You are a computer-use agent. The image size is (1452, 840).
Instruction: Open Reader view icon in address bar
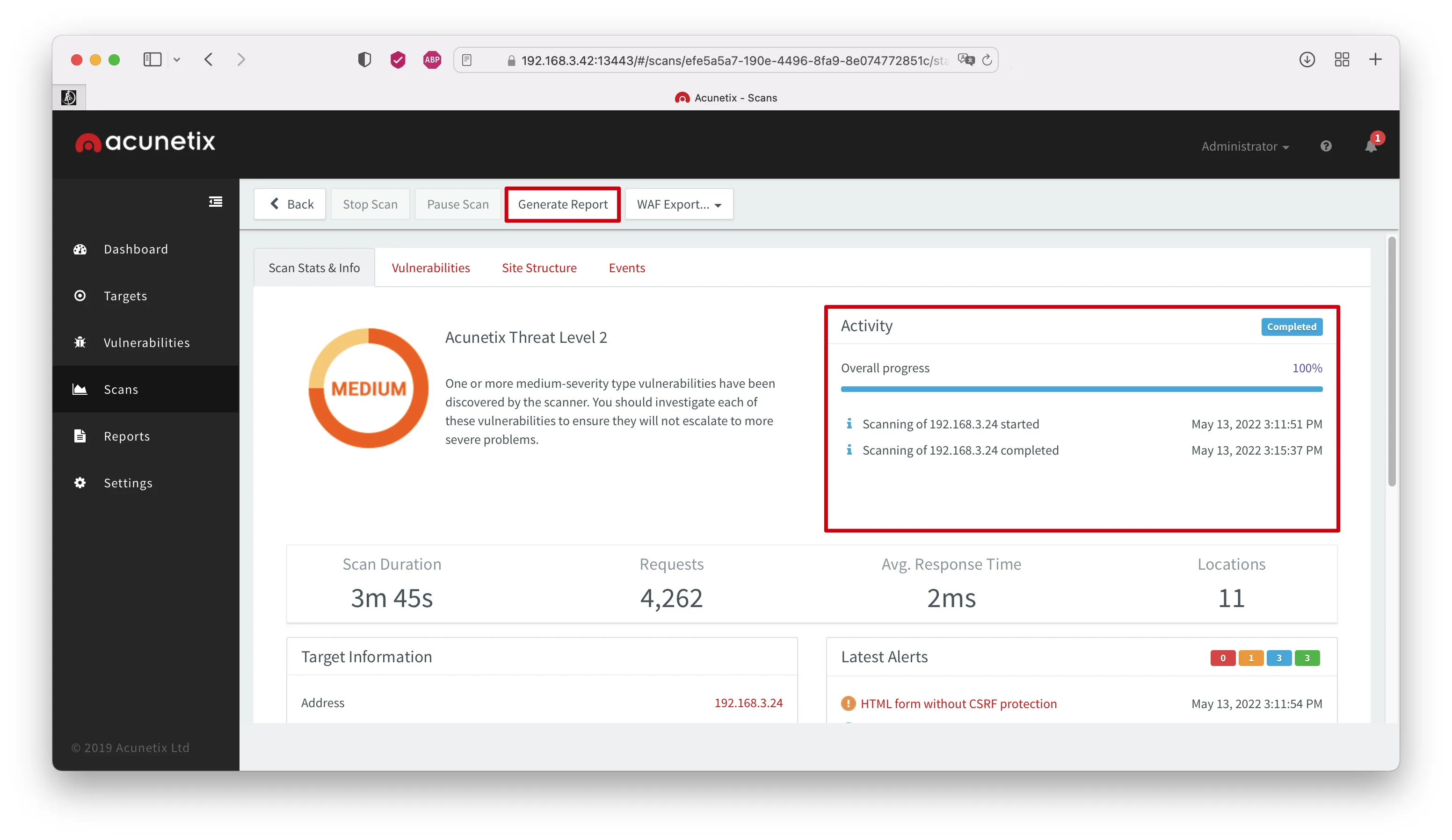[467, 60]
